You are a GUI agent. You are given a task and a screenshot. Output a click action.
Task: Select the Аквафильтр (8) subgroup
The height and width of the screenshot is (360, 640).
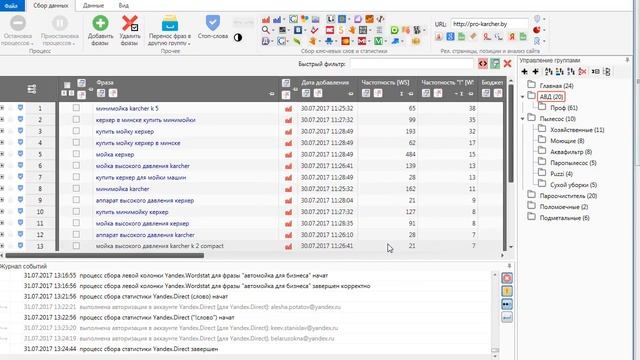click(x=571, y=152)
